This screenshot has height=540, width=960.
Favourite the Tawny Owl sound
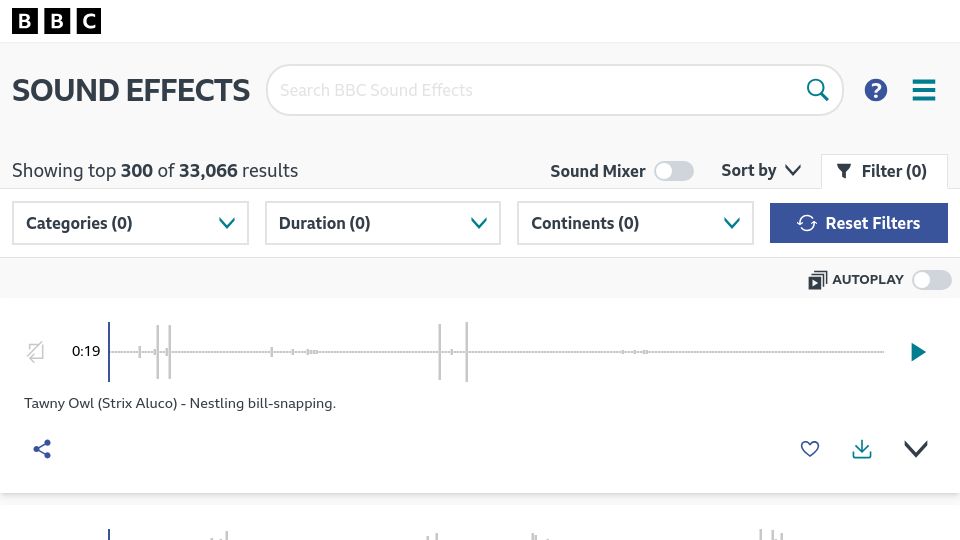click(809, 449)
